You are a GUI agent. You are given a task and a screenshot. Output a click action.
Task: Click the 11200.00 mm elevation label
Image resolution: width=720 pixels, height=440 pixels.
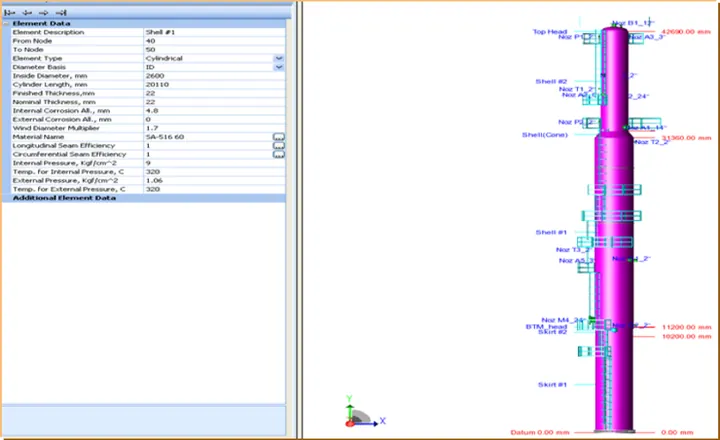pyautogui.click(x=686, y=327)
